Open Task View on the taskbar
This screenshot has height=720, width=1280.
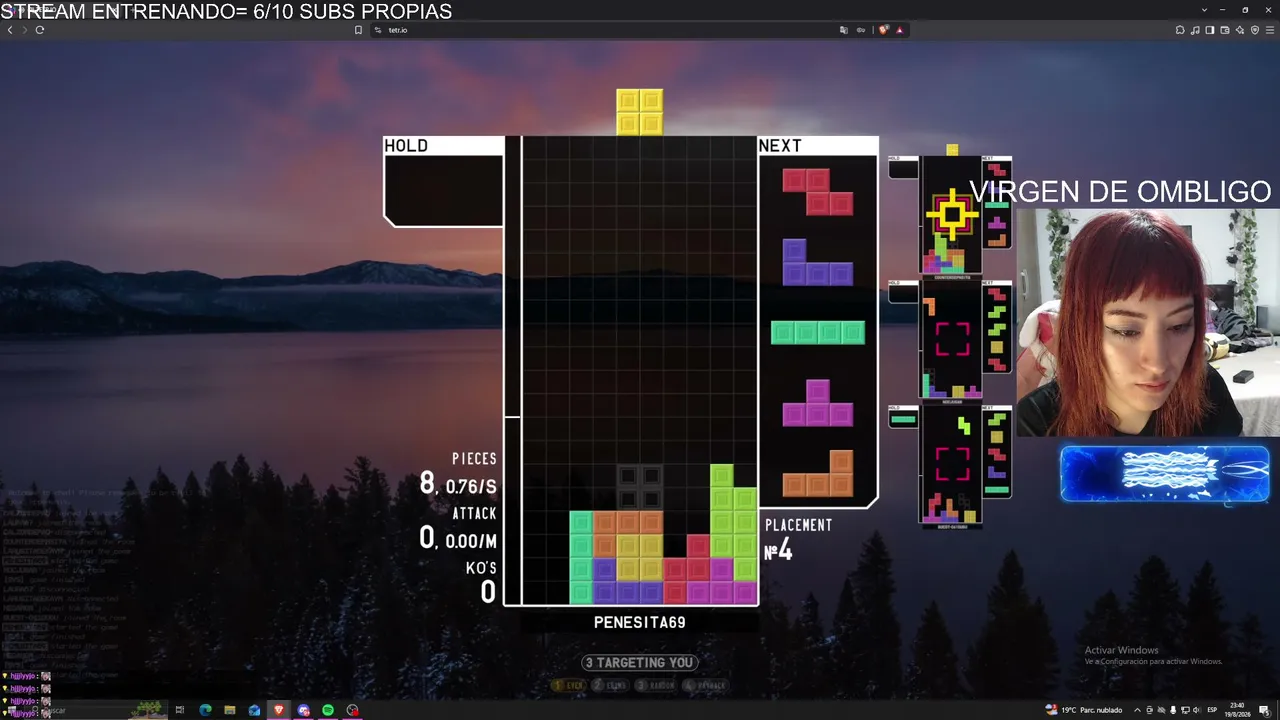click(x=180, y=710)
